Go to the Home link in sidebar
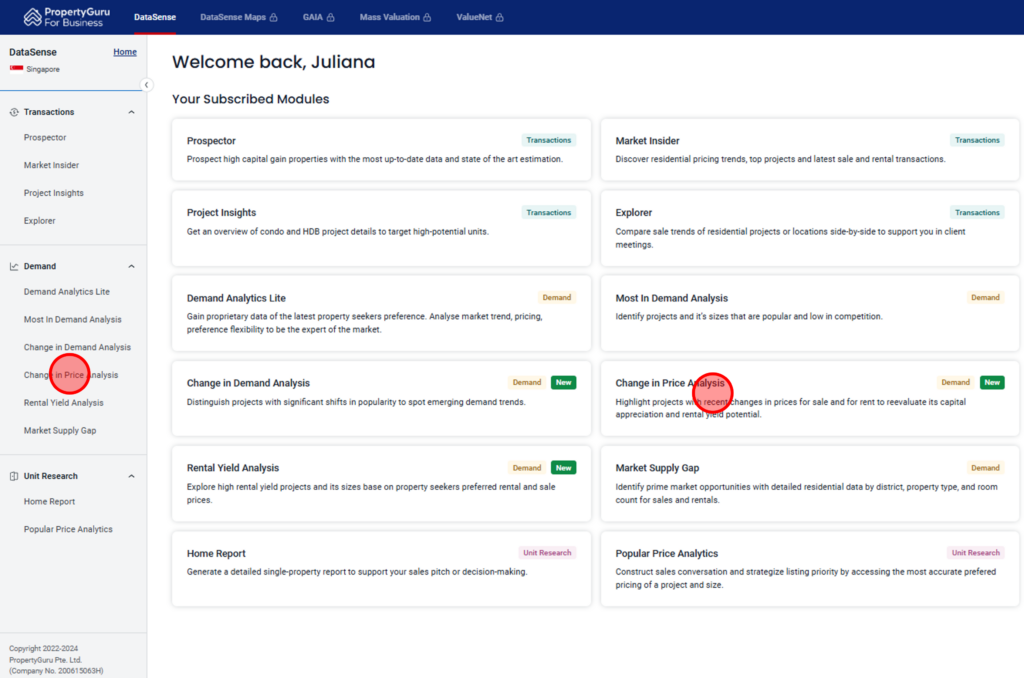 point(125,52)
